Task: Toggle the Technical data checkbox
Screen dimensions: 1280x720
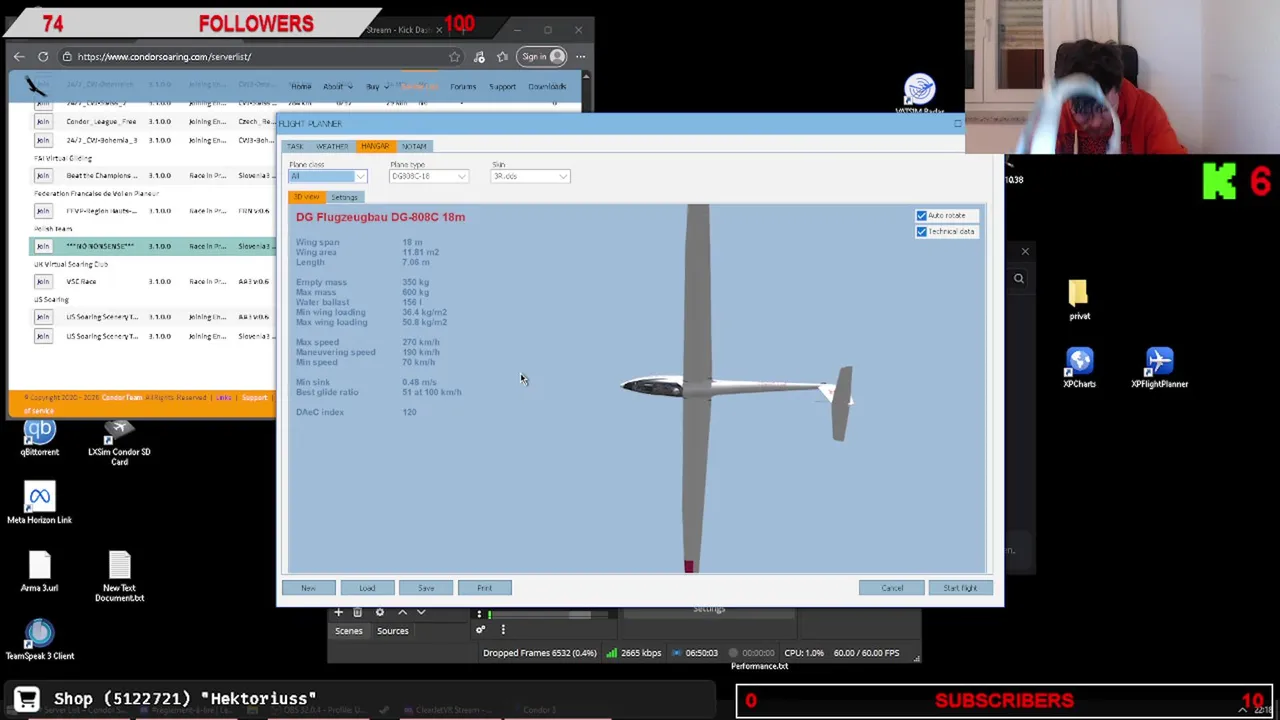Action: click(x=921, y=232)
